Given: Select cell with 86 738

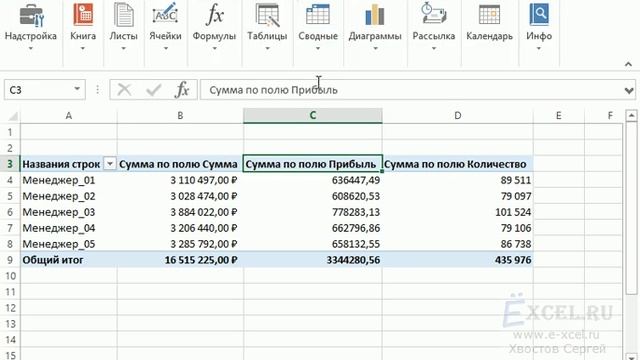Looking at the screenshot, I should click(458, 244).
